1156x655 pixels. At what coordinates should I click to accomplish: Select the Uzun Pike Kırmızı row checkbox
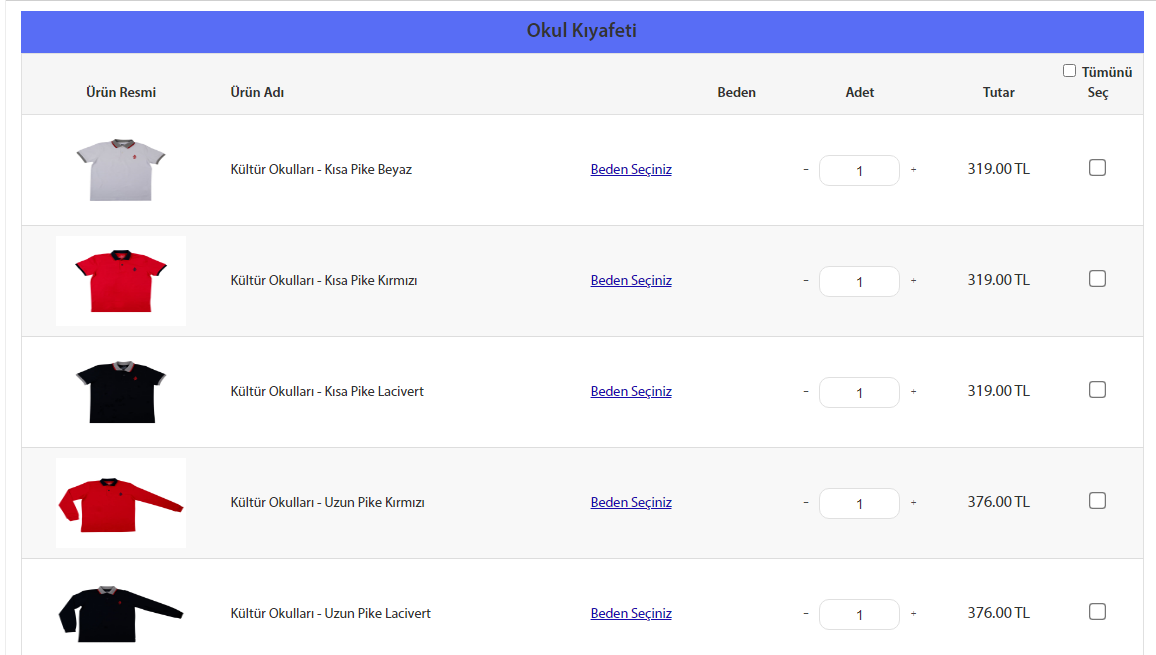tap(1097, 501)
